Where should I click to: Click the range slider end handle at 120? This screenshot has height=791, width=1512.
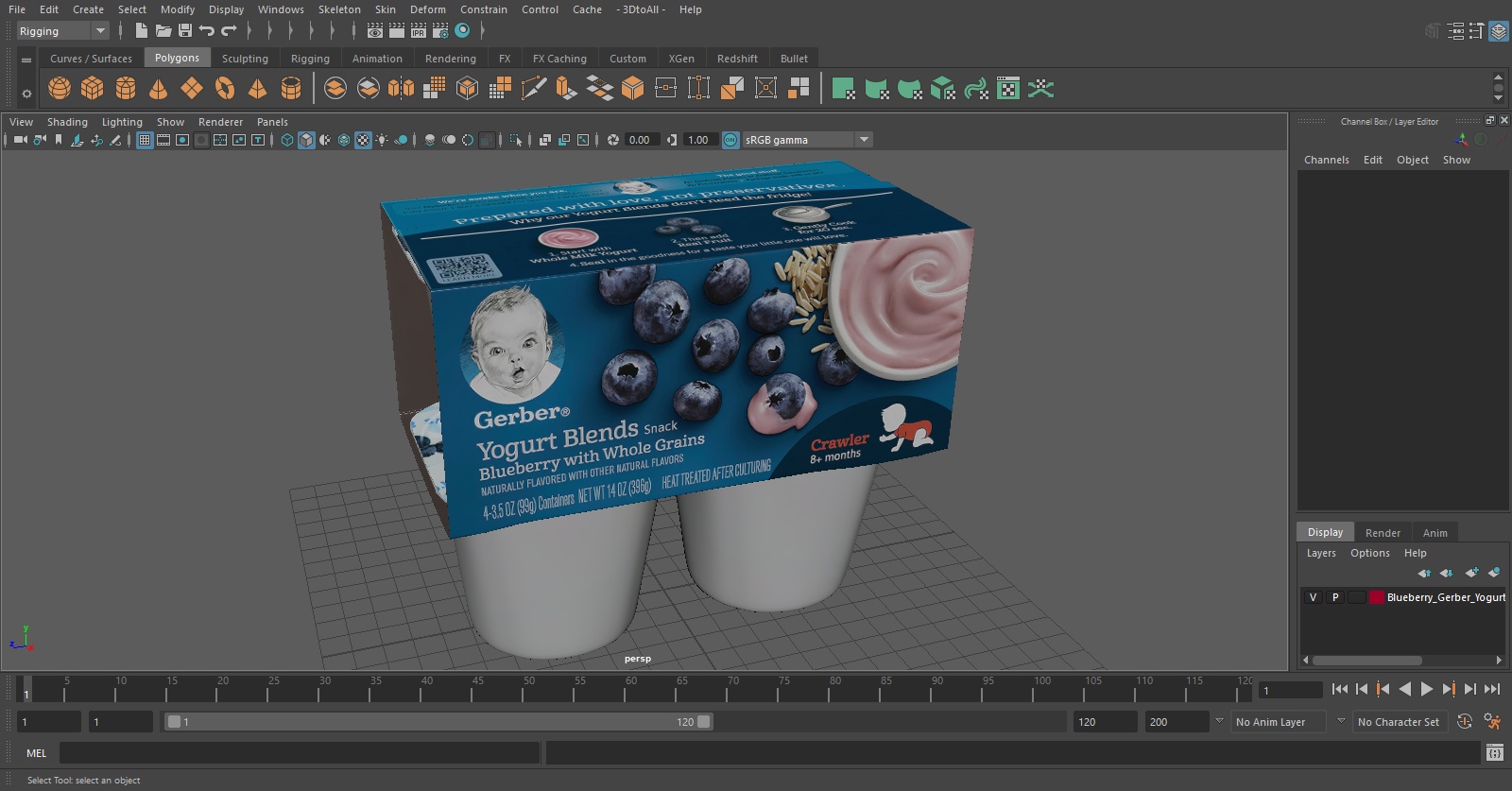(704, 722)
